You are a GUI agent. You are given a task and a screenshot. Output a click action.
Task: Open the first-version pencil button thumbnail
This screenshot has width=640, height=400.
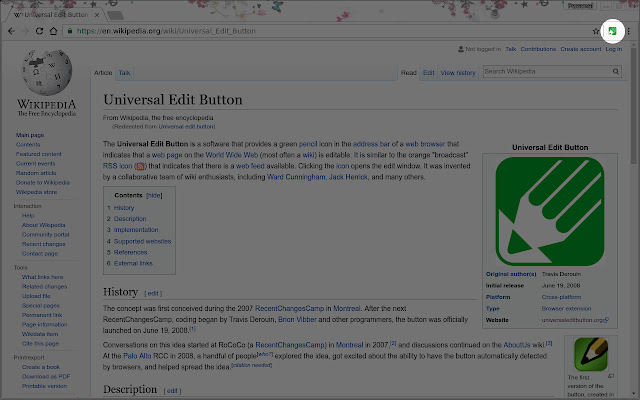[591, 354]
